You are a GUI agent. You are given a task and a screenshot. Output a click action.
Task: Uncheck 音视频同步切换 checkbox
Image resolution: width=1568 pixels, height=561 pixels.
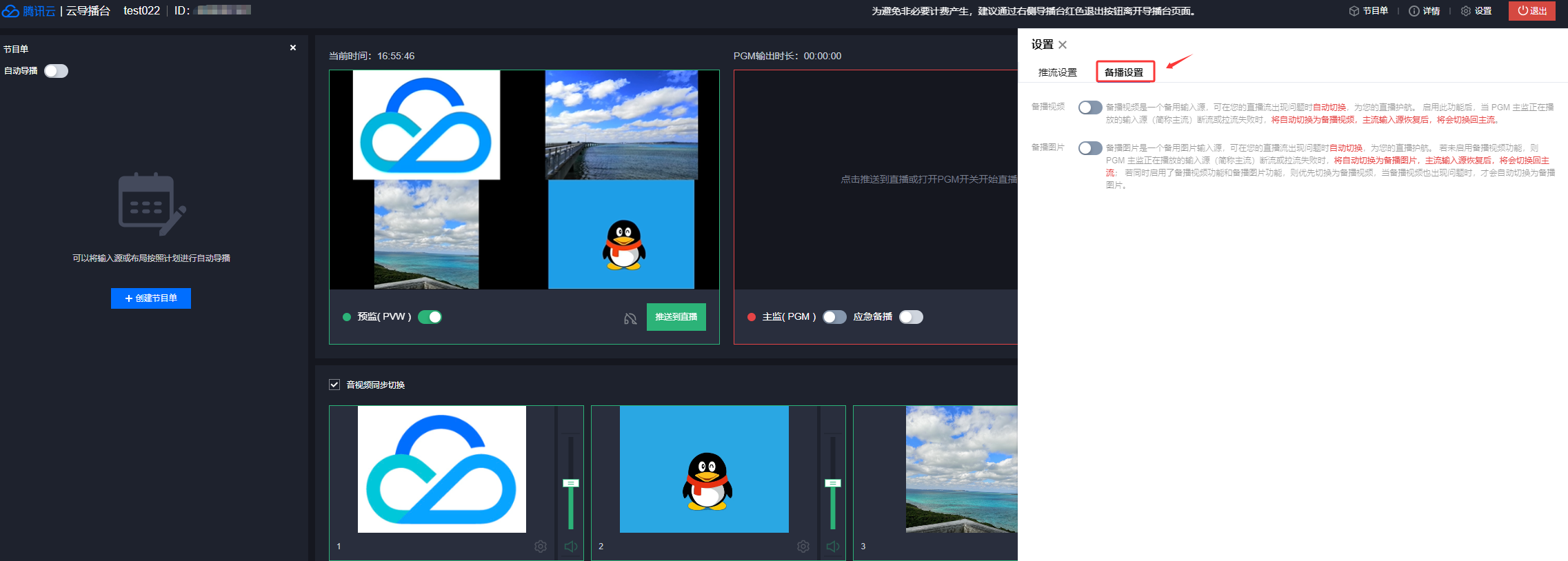click(x=334, y=385)
